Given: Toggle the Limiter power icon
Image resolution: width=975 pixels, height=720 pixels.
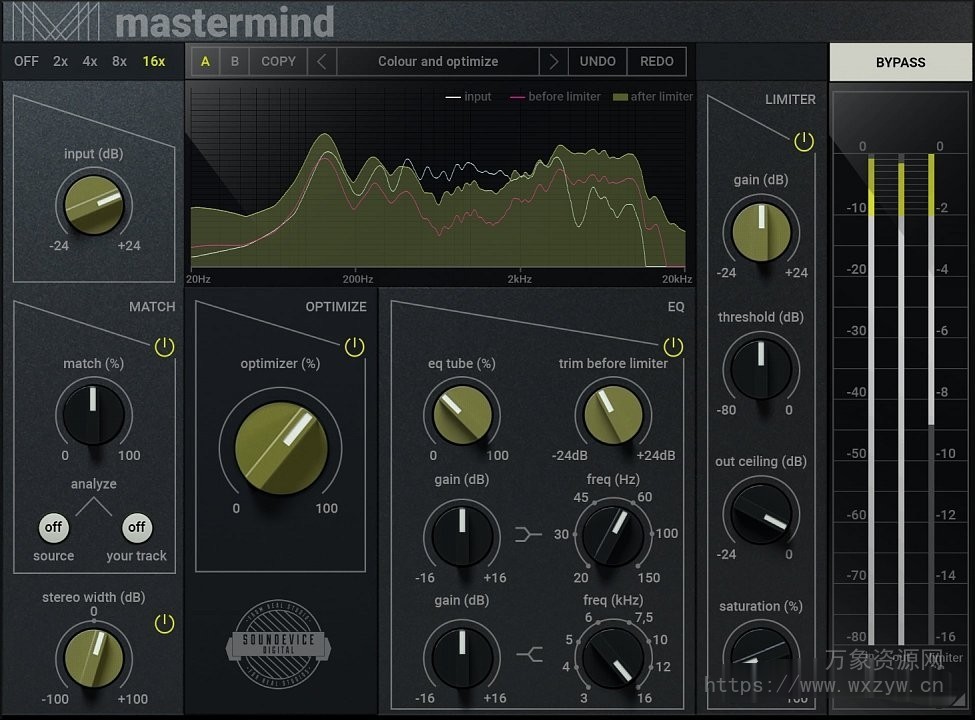Looking at the screenshot, I should [804, 141].
